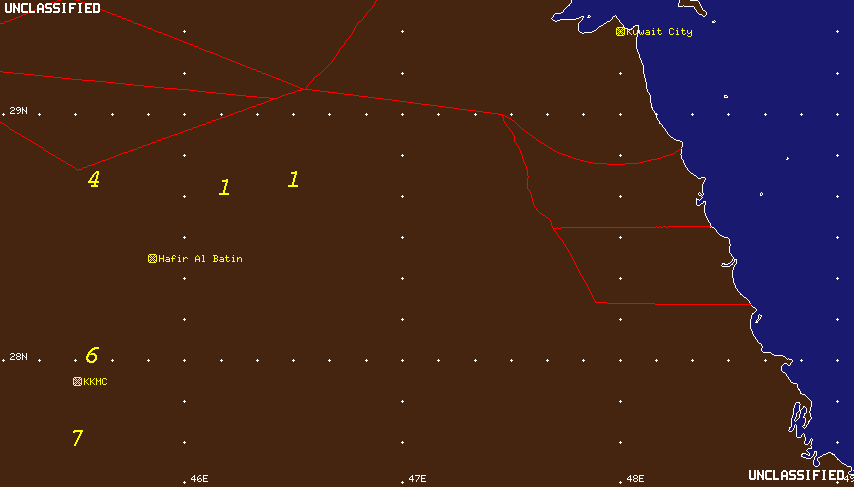Click the 29N latitude label
Image resolution: width=856 pixels, height=489 pixels.
pyautogui.click(x=18, y=110)
